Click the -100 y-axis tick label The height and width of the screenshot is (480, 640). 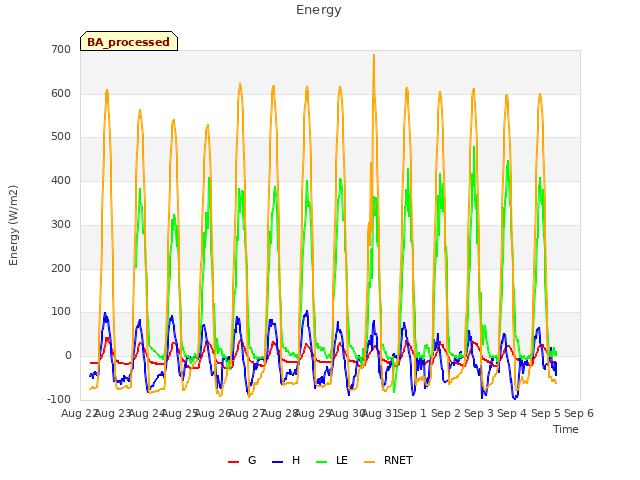pyautogui.click(x=59, y=399)
